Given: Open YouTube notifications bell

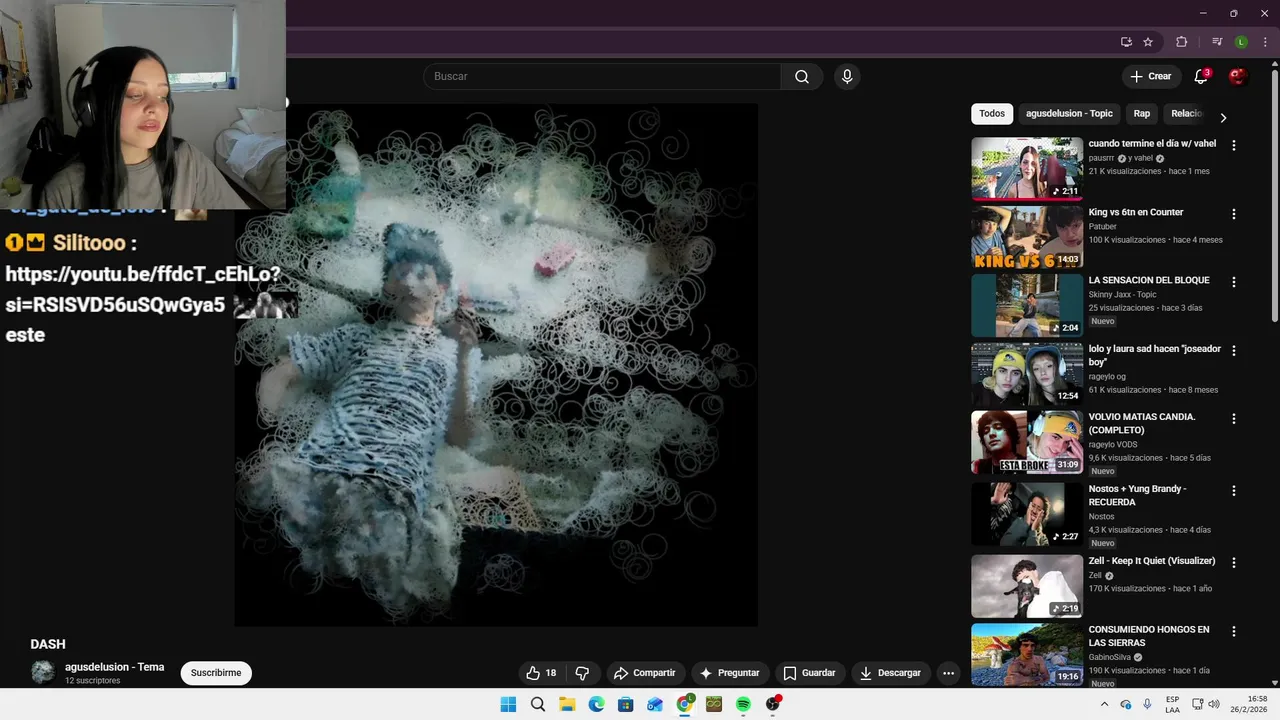Looking at the screenshot, I should tap(1201, 76).
